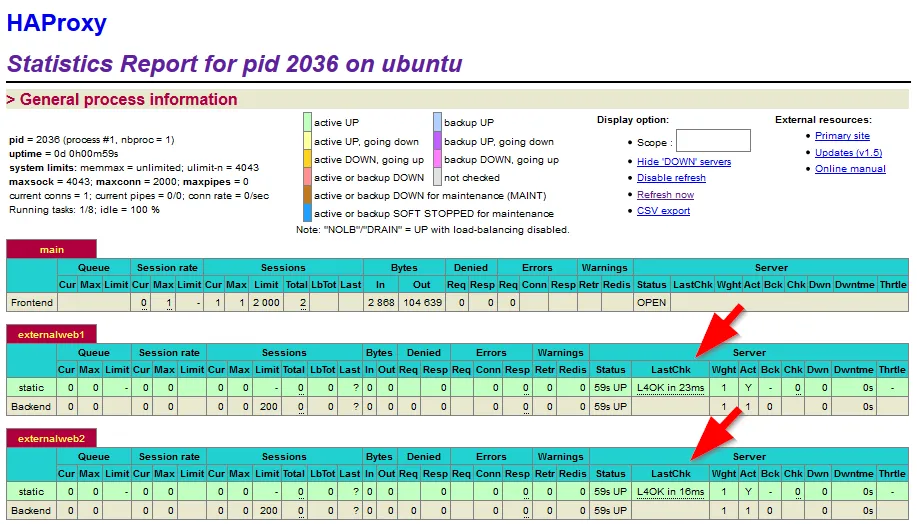Click Hide 'DOWN' servers link
The height and width of the screenshot is (524, 917).
(x=684, y=162)
